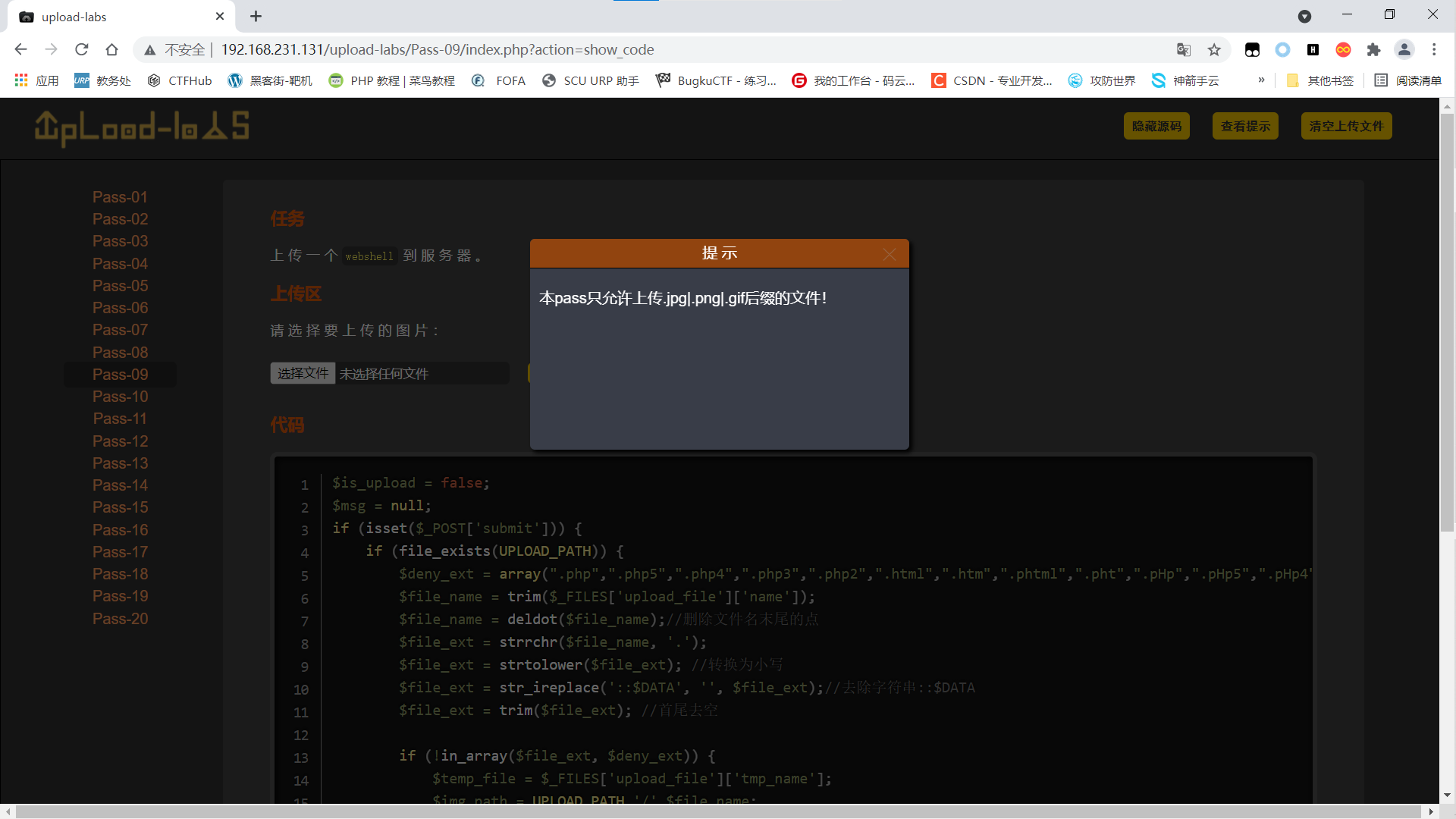The height and width of the screenshot is (819, 1456).
Task: Close the upload-labs tab
Action: [x=220, y=16]
